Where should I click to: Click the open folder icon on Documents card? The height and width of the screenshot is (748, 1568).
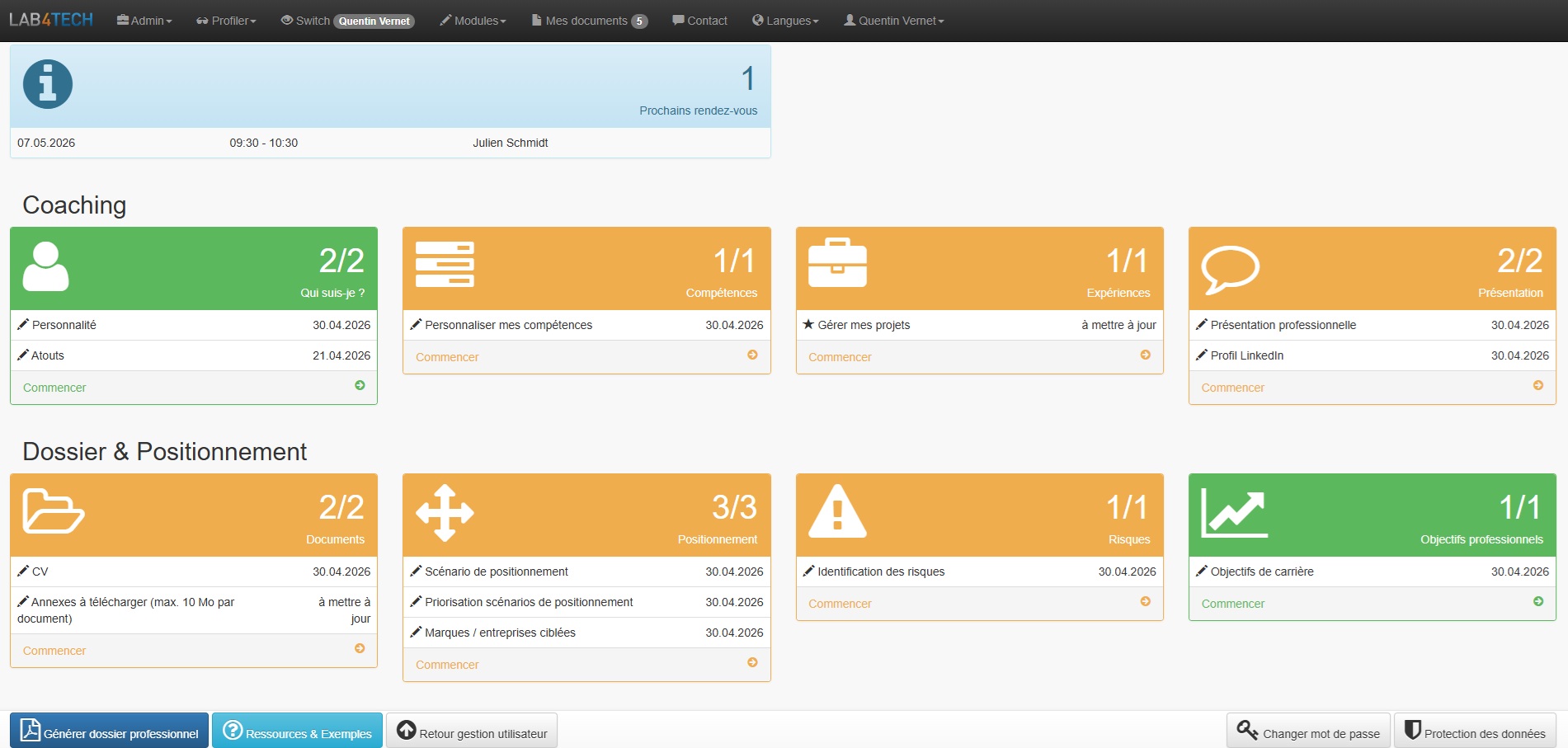coord(53,511)
